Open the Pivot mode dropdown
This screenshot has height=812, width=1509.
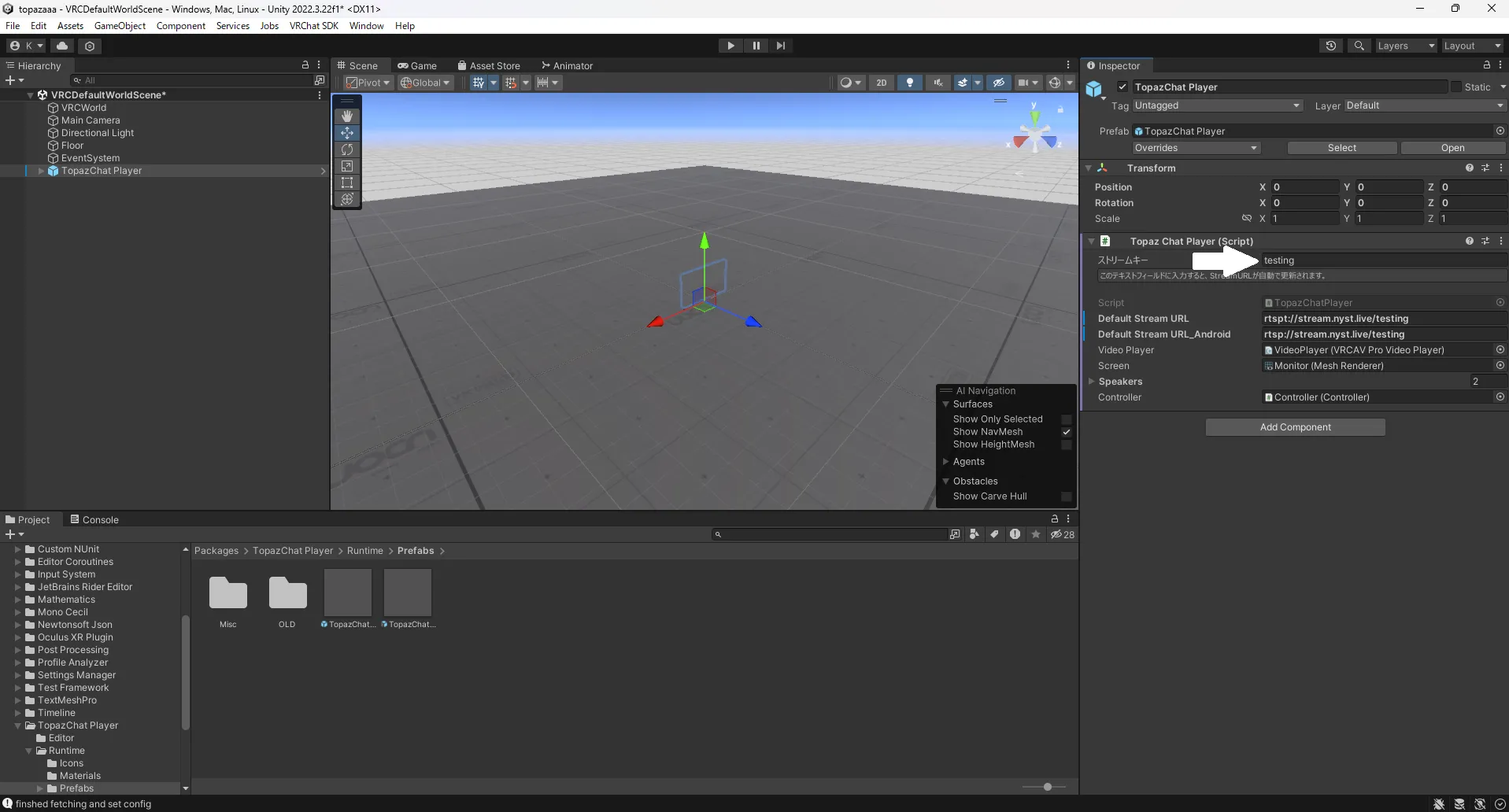[368, 83]
